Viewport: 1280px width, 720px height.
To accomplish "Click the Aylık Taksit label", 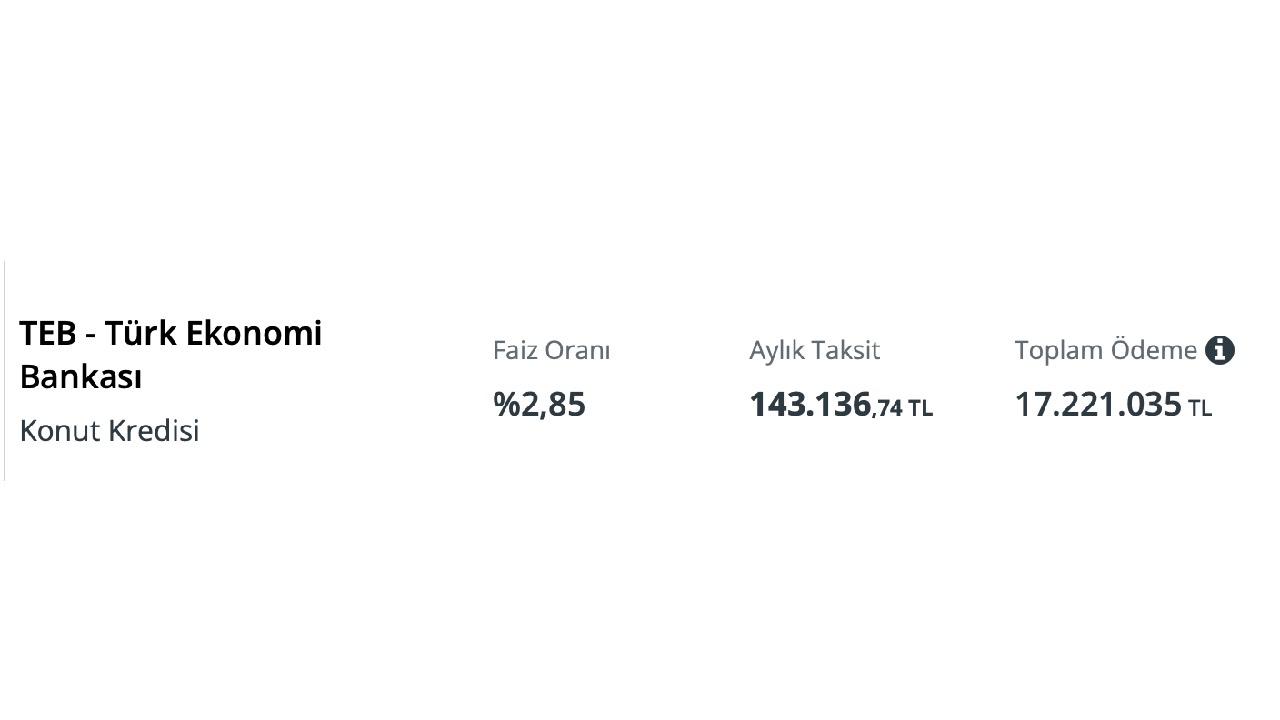I will [814, 351].
